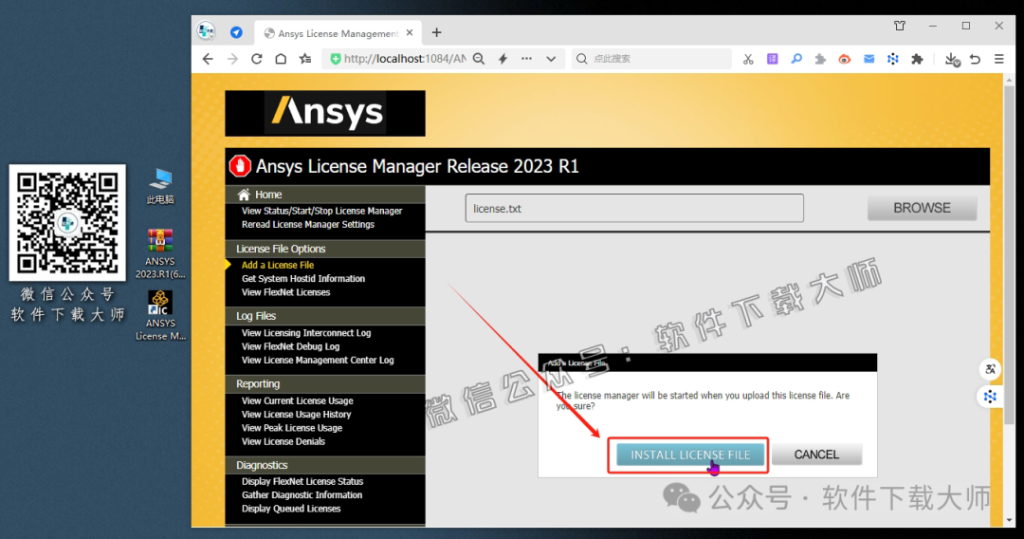Go to the browser home page icon
Viewport: 1024px width, 539px height.
281,59
